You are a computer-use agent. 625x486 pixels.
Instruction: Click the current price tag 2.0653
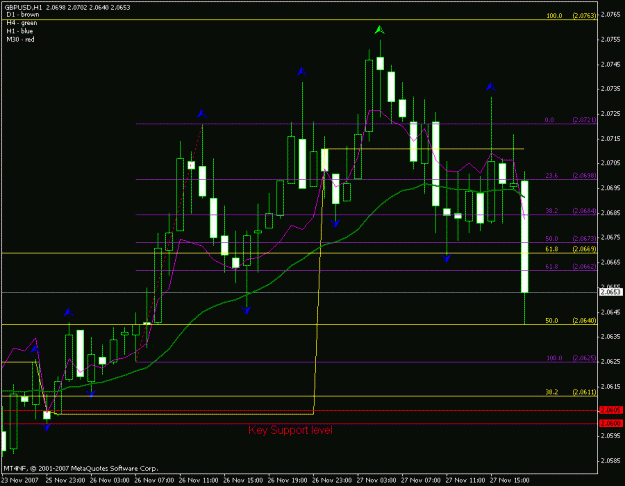click(x=611, y=292)
